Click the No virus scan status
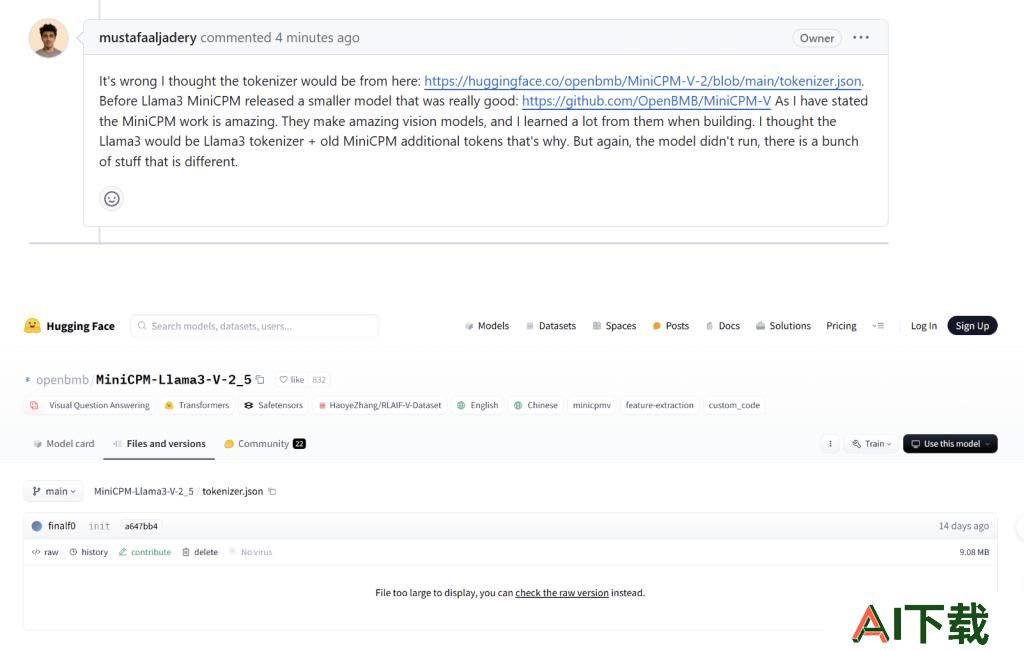 pyautogui.click(x=251, y=552)
